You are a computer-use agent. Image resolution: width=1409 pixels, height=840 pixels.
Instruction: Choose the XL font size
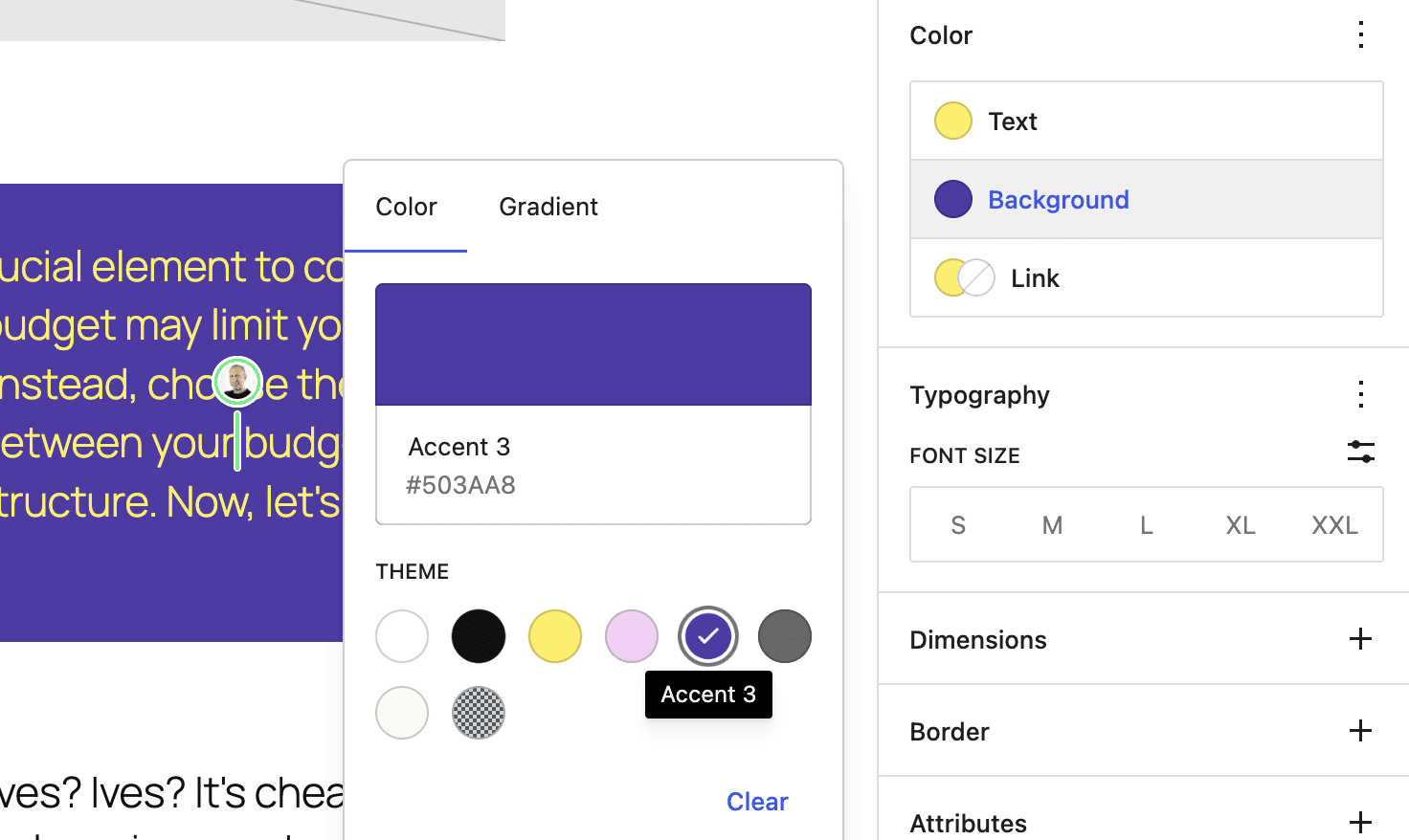(x=1240, y=524)
